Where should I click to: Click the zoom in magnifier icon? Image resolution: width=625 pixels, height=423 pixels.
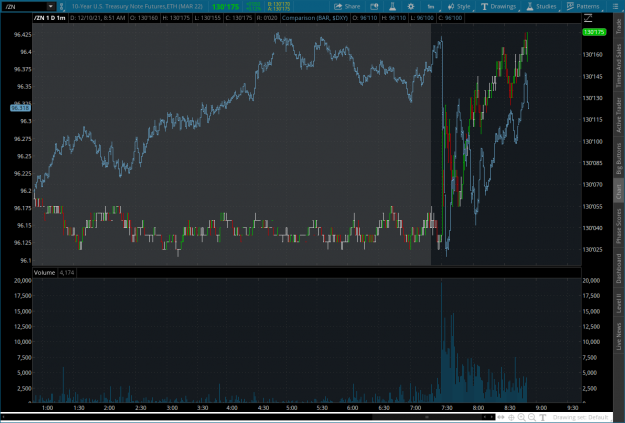[x=521, y=417]
